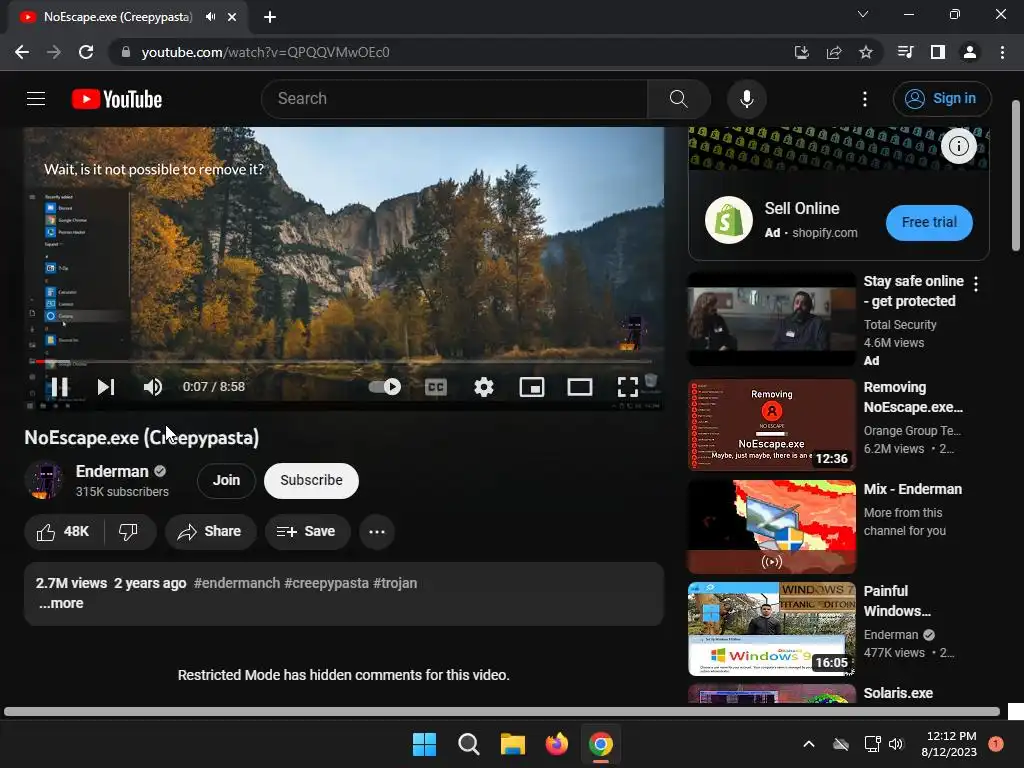Close the NoEscape.exe tab
Screen dimensions: 1024x768
pos(232,17)
